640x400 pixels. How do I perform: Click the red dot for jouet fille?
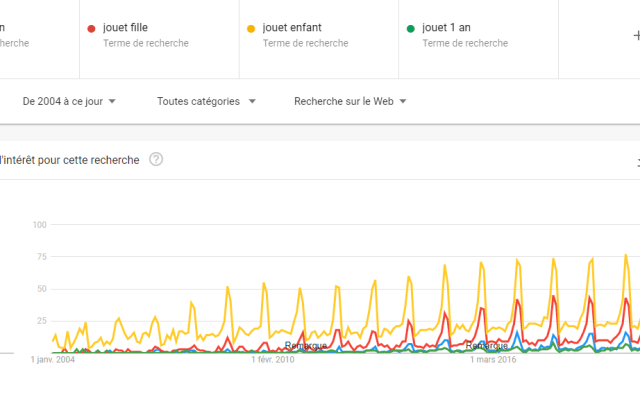pyautogui.click(x=92, y=29)
